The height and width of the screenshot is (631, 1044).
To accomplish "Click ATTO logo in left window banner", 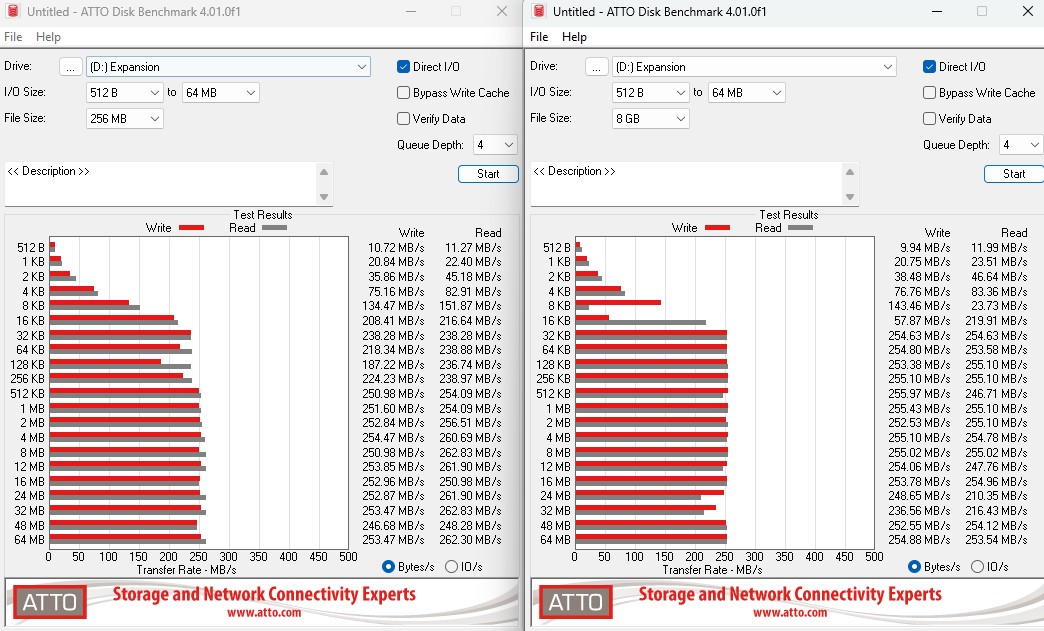I will pos(49,602).
